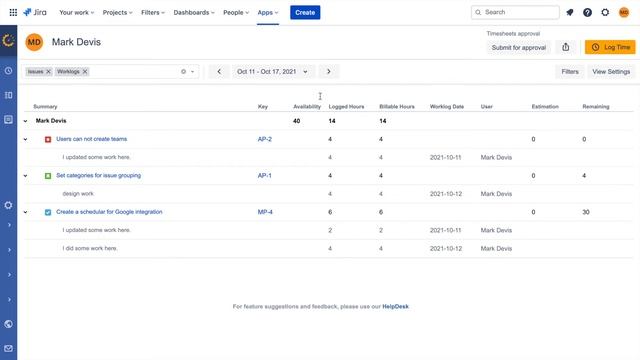Viewport: 640px width, 360px height.
Task: Expand the first sidebar chevron item
Action: 9,225
